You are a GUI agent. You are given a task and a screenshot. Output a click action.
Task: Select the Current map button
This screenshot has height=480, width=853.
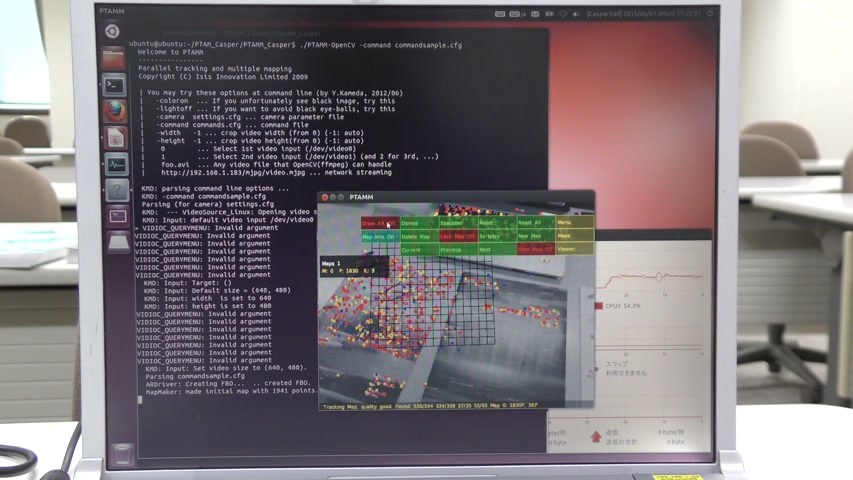(419, 249)
